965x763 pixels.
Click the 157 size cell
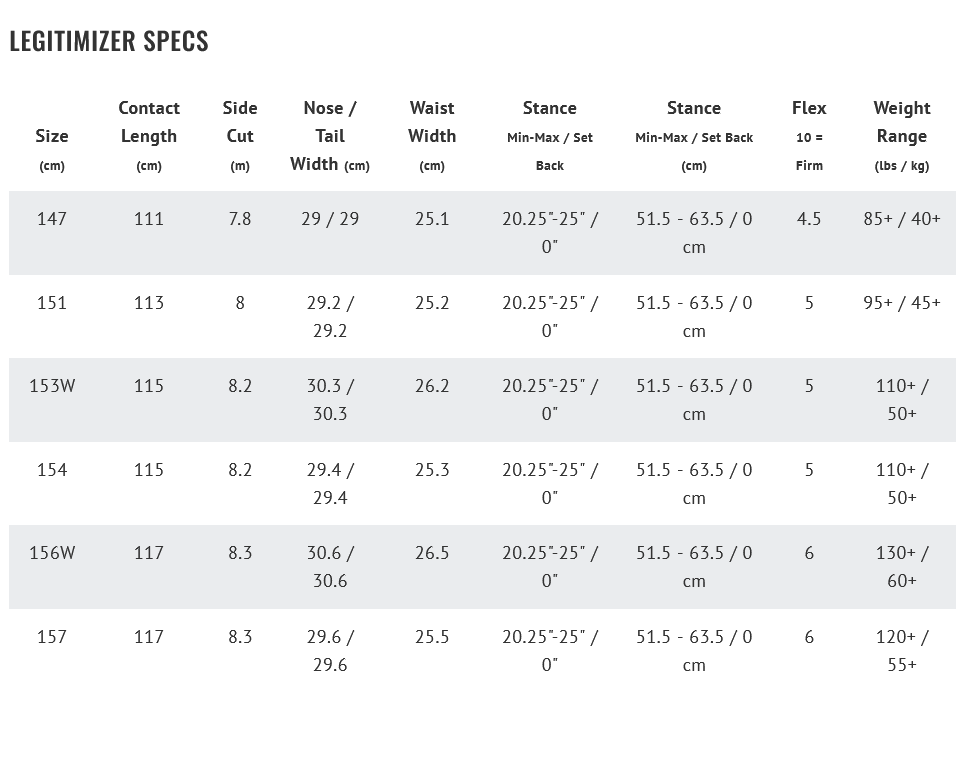[x=52, y=636]
